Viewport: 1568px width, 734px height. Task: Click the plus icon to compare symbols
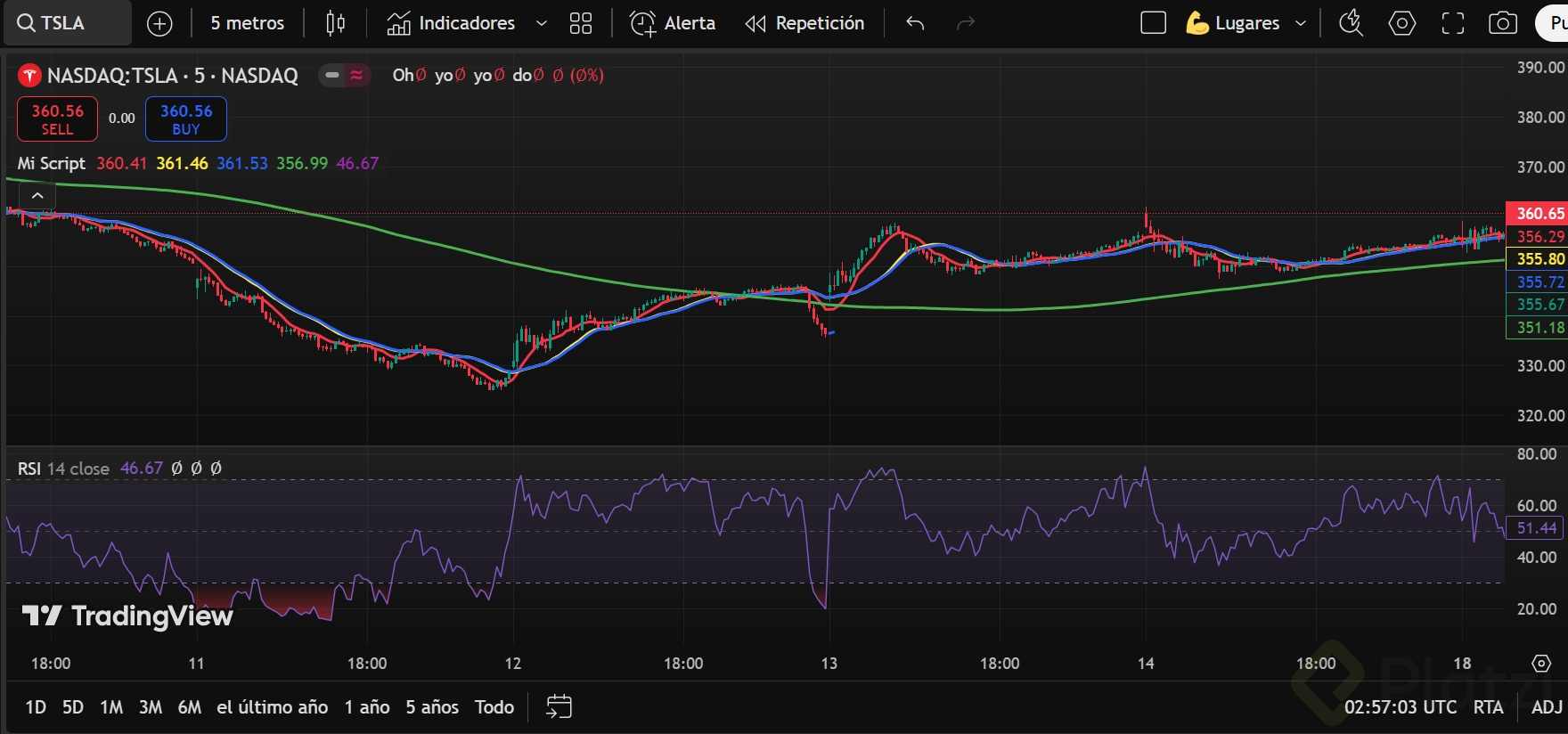coord(159,24)
